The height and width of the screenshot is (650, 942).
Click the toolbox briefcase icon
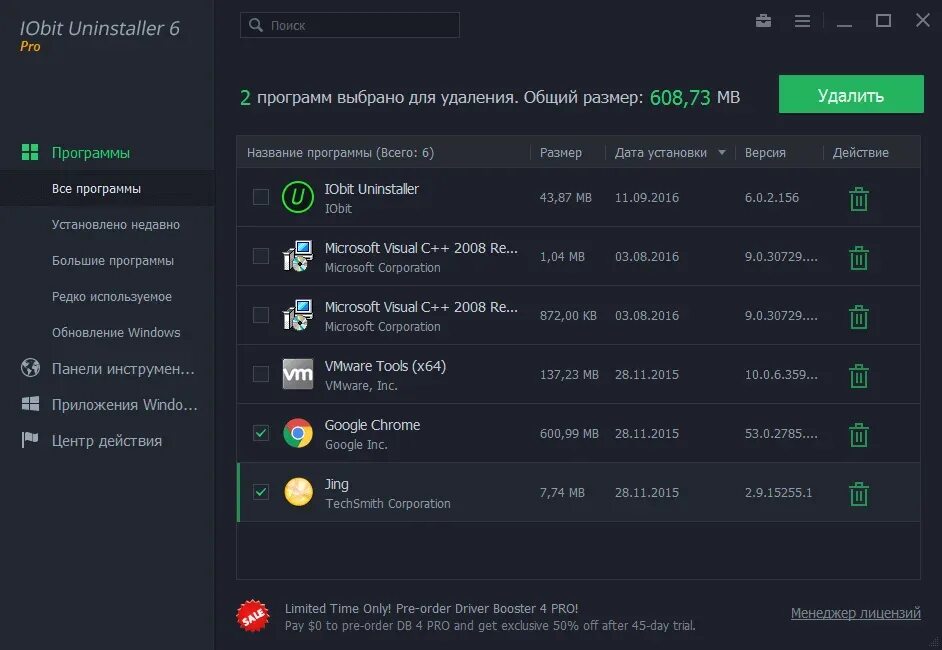click(763, 21)
